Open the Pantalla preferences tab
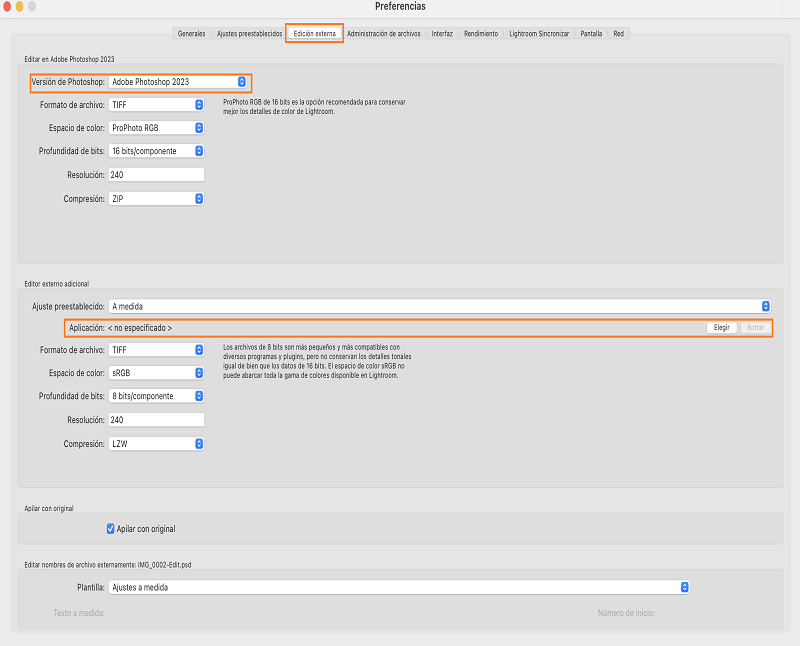Image resolution: width=800 pixels, height=646 pixels. click(591, 33)
